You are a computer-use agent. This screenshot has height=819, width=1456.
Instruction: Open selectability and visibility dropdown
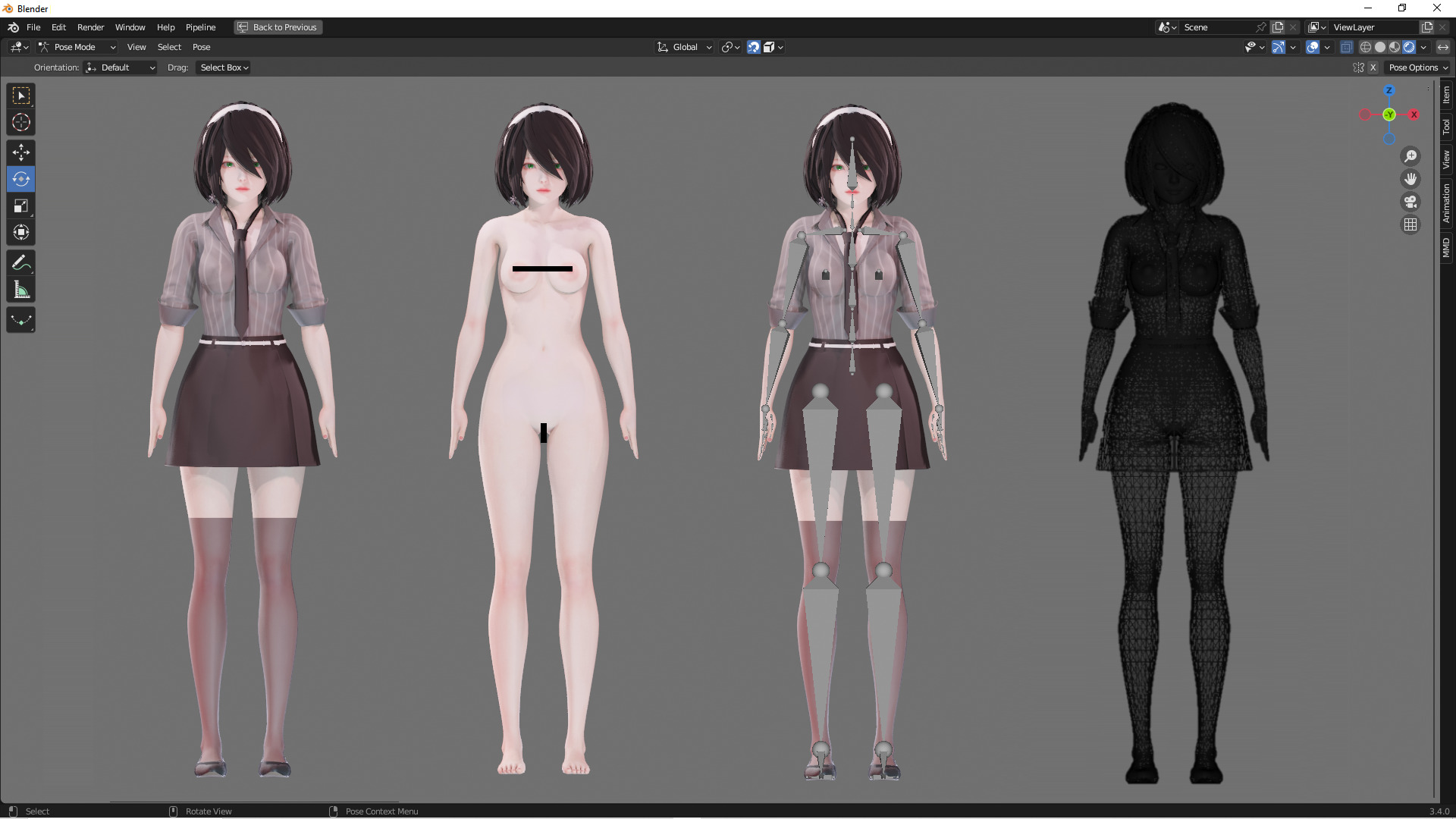point(1255,47)
